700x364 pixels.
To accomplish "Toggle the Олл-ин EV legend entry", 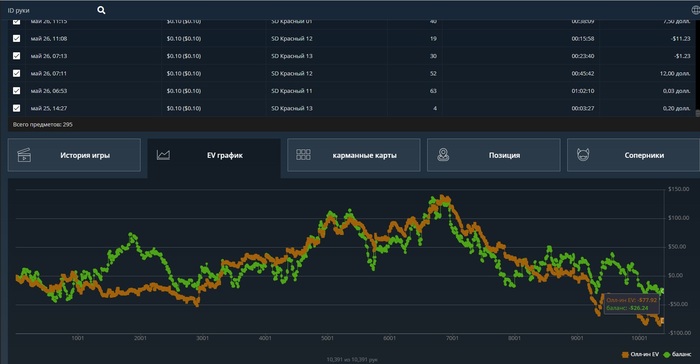I will [x=640, y=354].
